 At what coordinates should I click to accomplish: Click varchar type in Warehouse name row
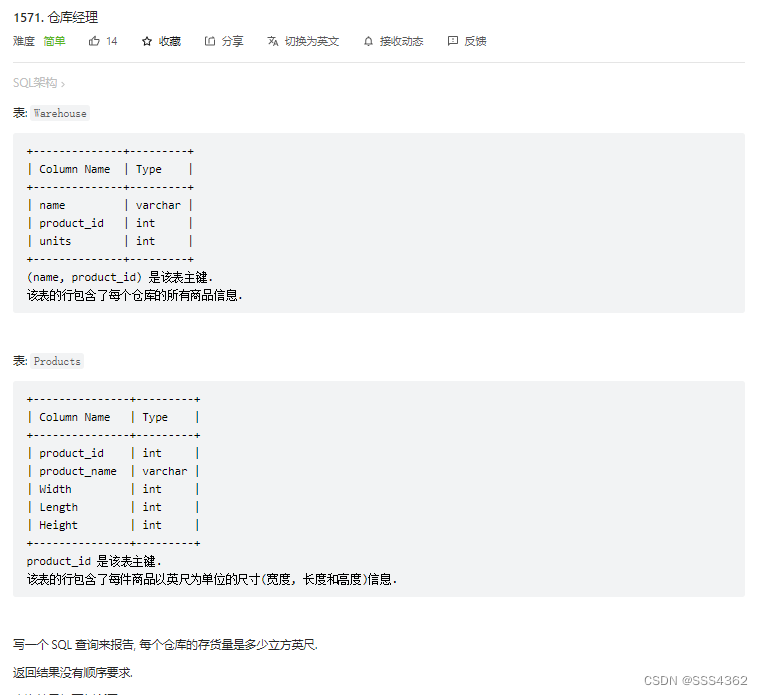pyautogui.click(x=158, y=205)
